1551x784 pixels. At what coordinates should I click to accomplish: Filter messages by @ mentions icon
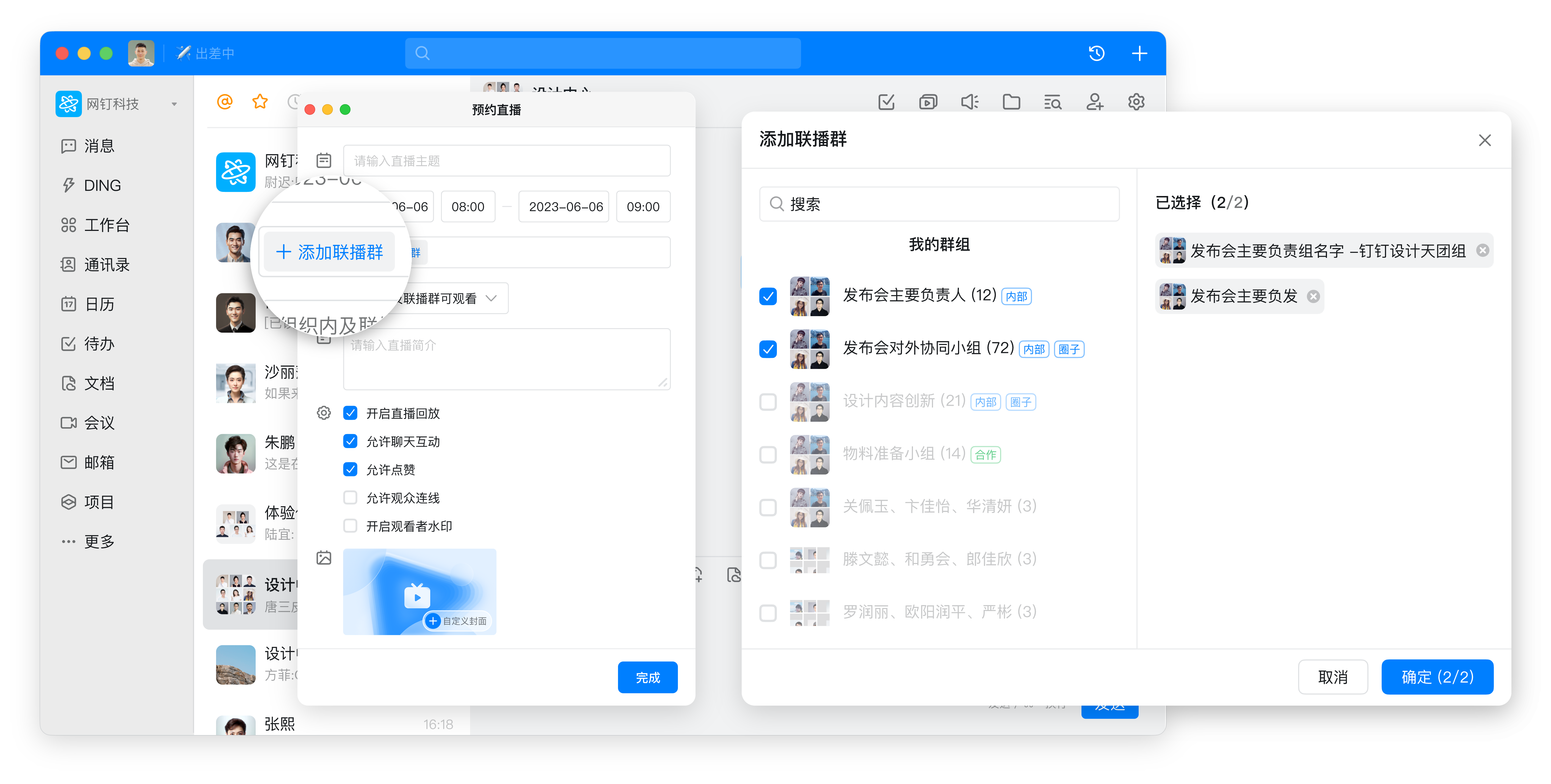[225, 102]
